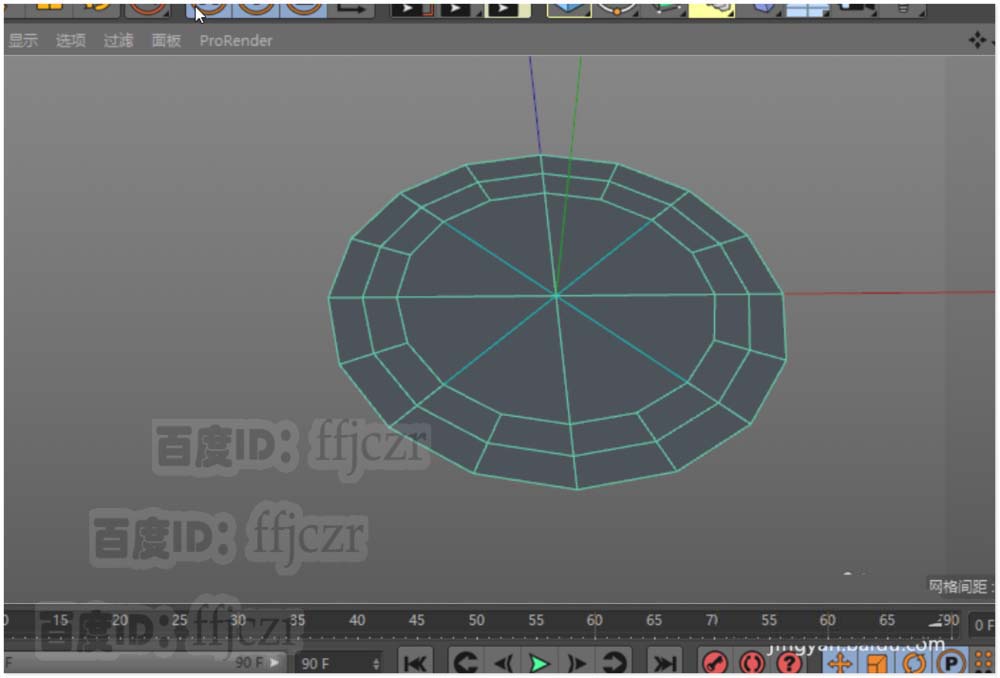Toggle position recording with the move arrows icon
This screenshot has width=1000, height=678.
(839, 663)
